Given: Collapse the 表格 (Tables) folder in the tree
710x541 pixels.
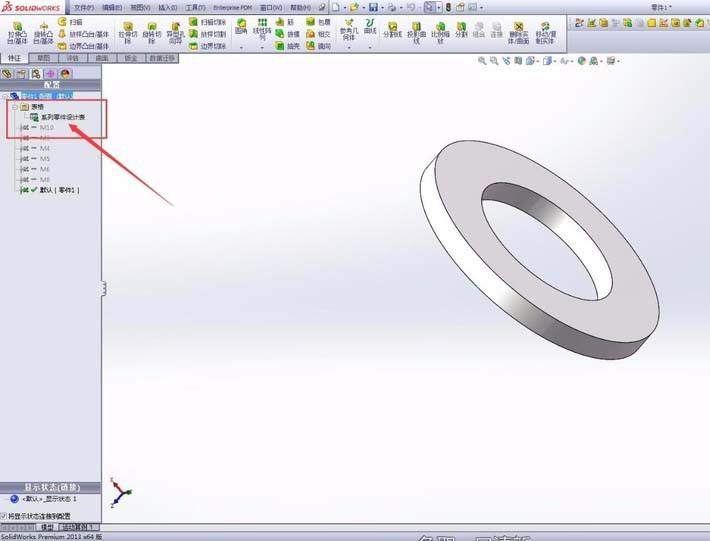Looking at the screenshot, I should point(15,107).
